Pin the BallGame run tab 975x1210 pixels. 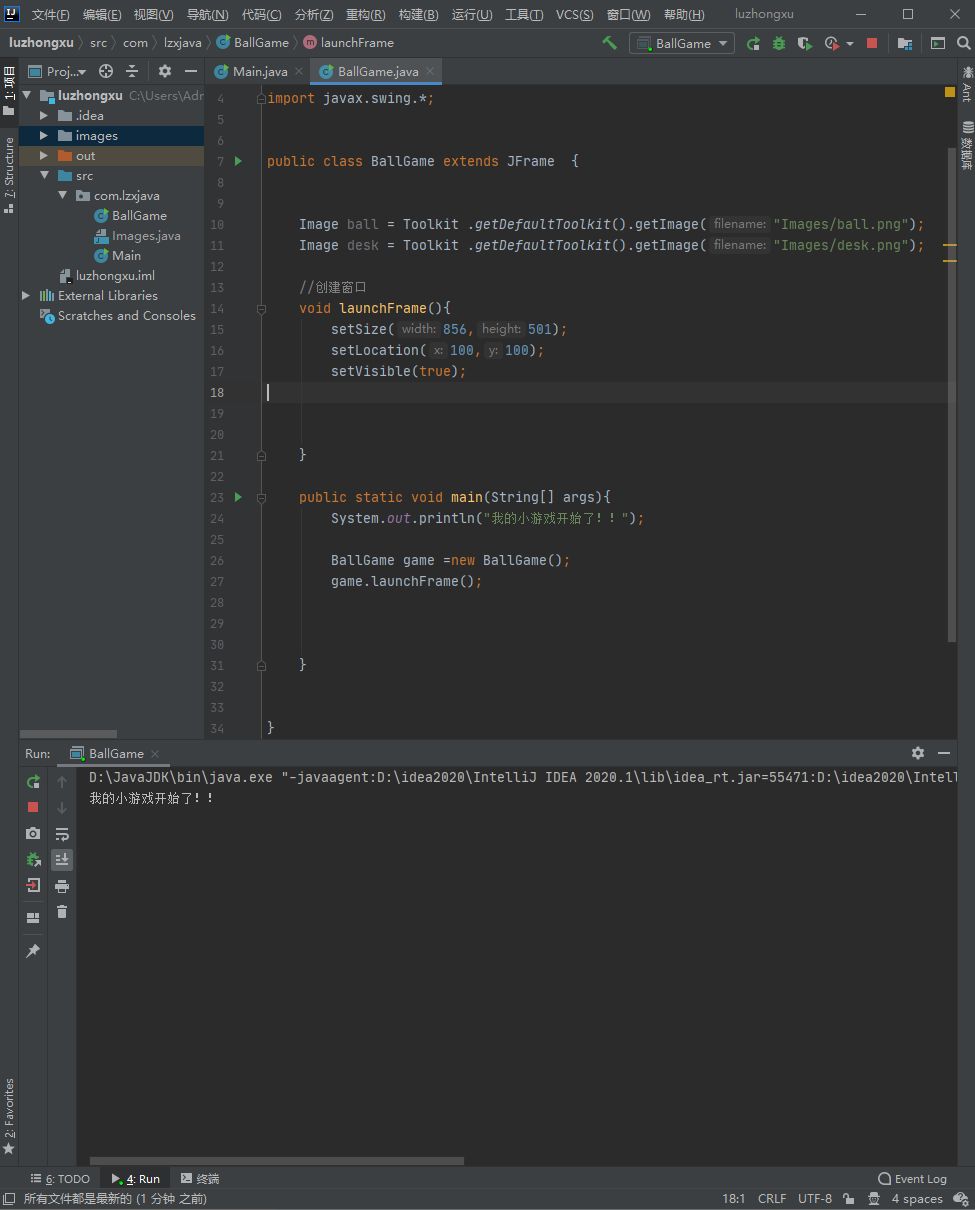tap(33, 951)
